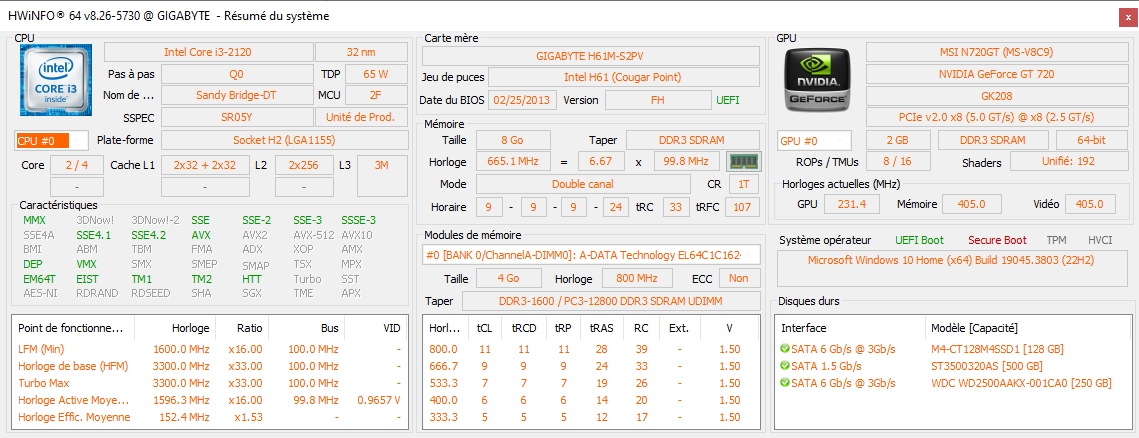Click the BIOS date 02/25/2013

click(523, 100)
